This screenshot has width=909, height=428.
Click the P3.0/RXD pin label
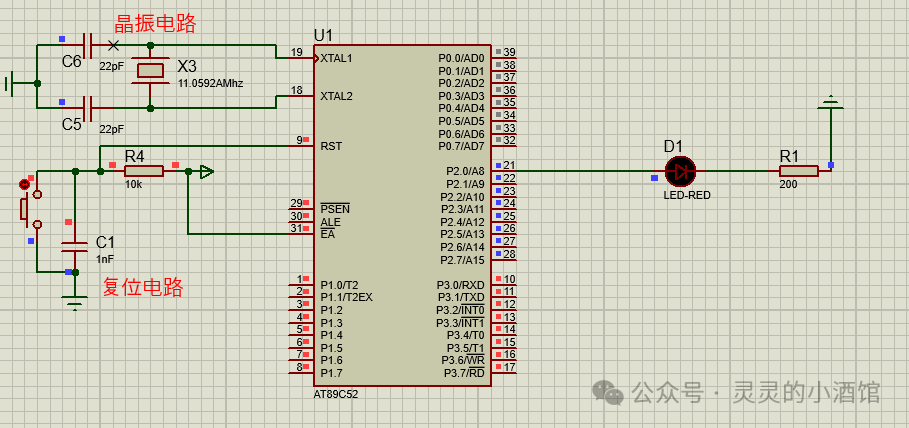click(x=460, y=285)
